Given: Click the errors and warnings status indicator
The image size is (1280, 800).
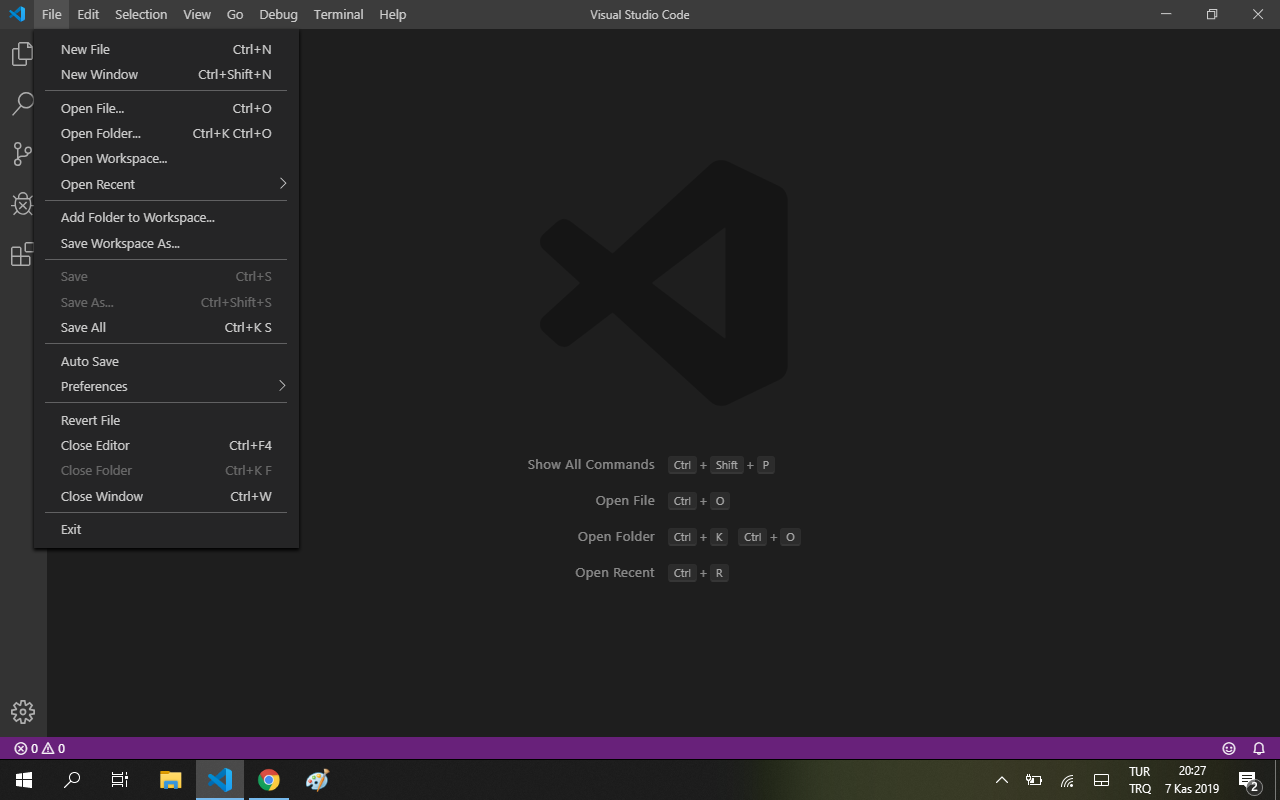Looking at the screenshot, I should (40, 748).
